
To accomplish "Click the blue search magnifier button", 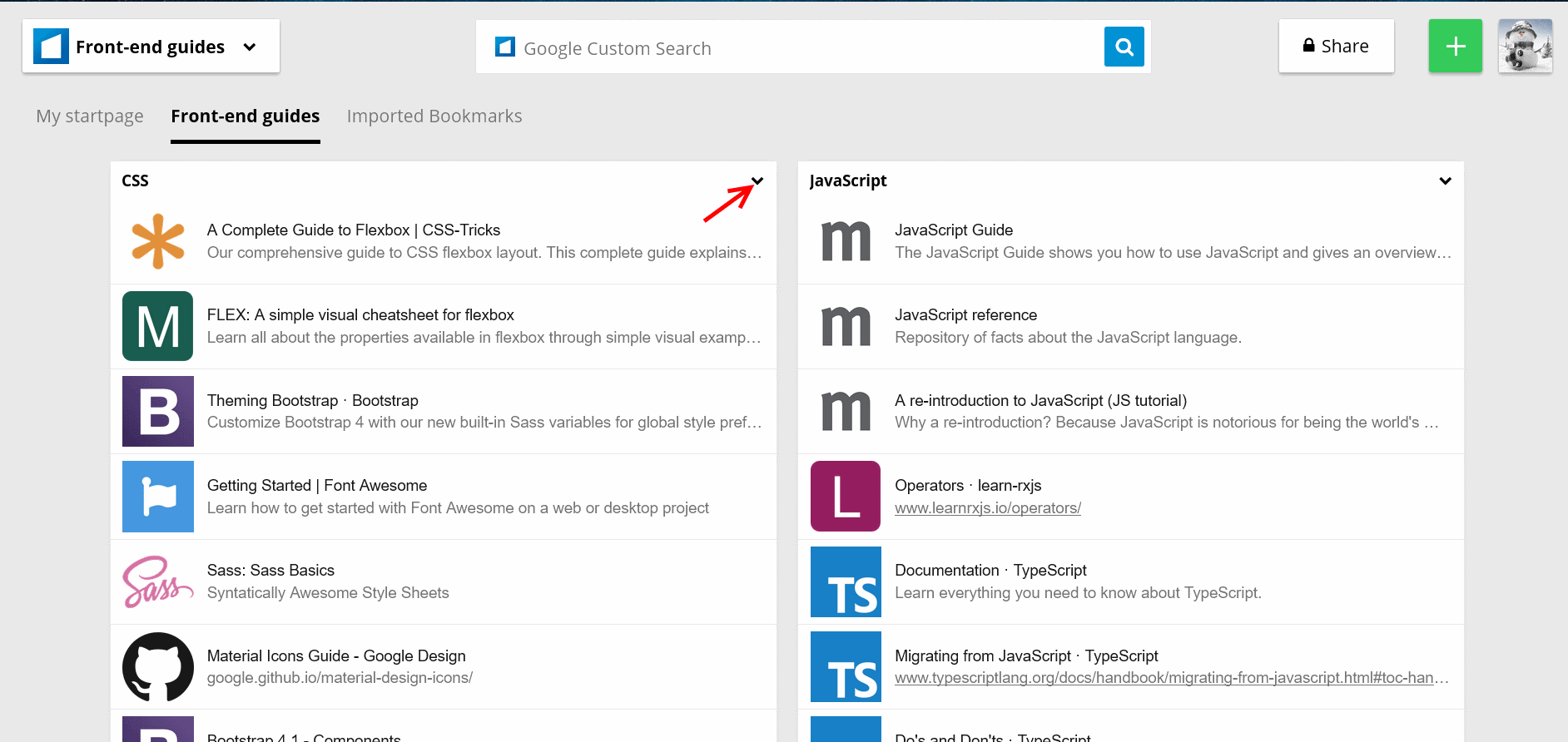I will (x=1124, y=47).
